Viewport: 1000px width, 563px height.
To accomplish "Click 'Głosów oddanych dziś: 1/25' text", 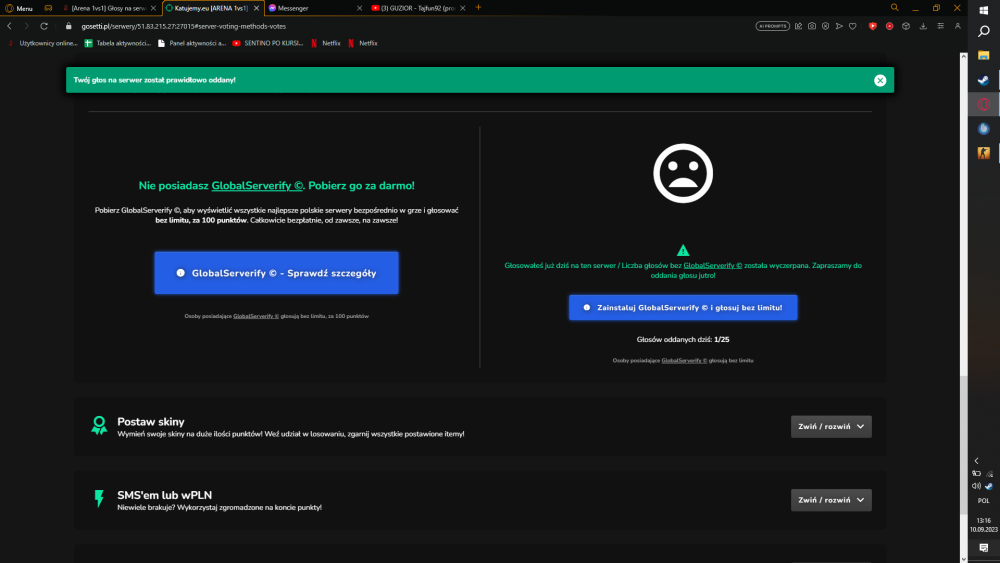I will [x=683, y=340].
